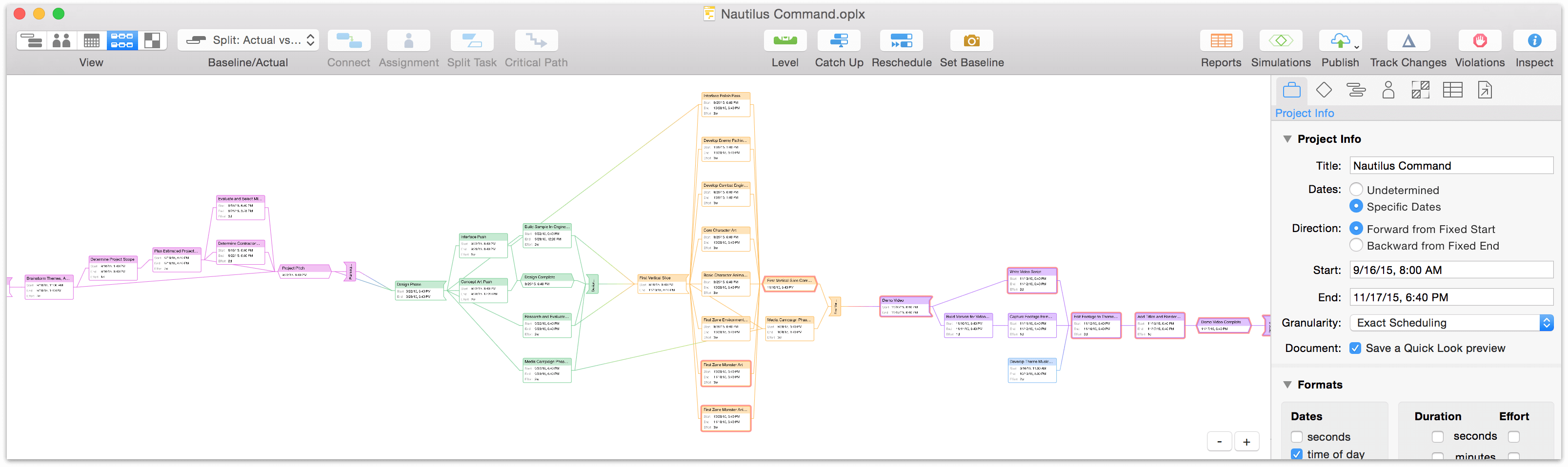Toggle the Inspect info icon

pos(1534,41)
